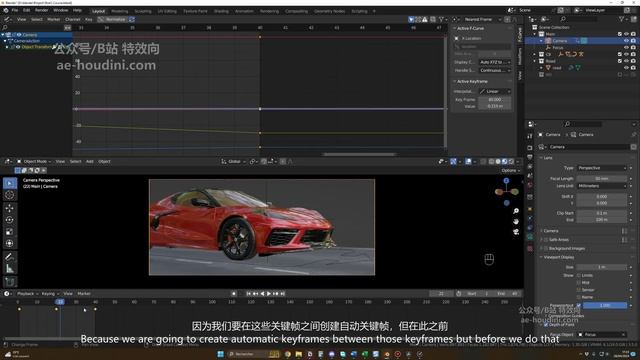Enable the Sensor show checkbox
Viewport: 640px width, 360px height.
pyautogui.click(x=579, y=290)
